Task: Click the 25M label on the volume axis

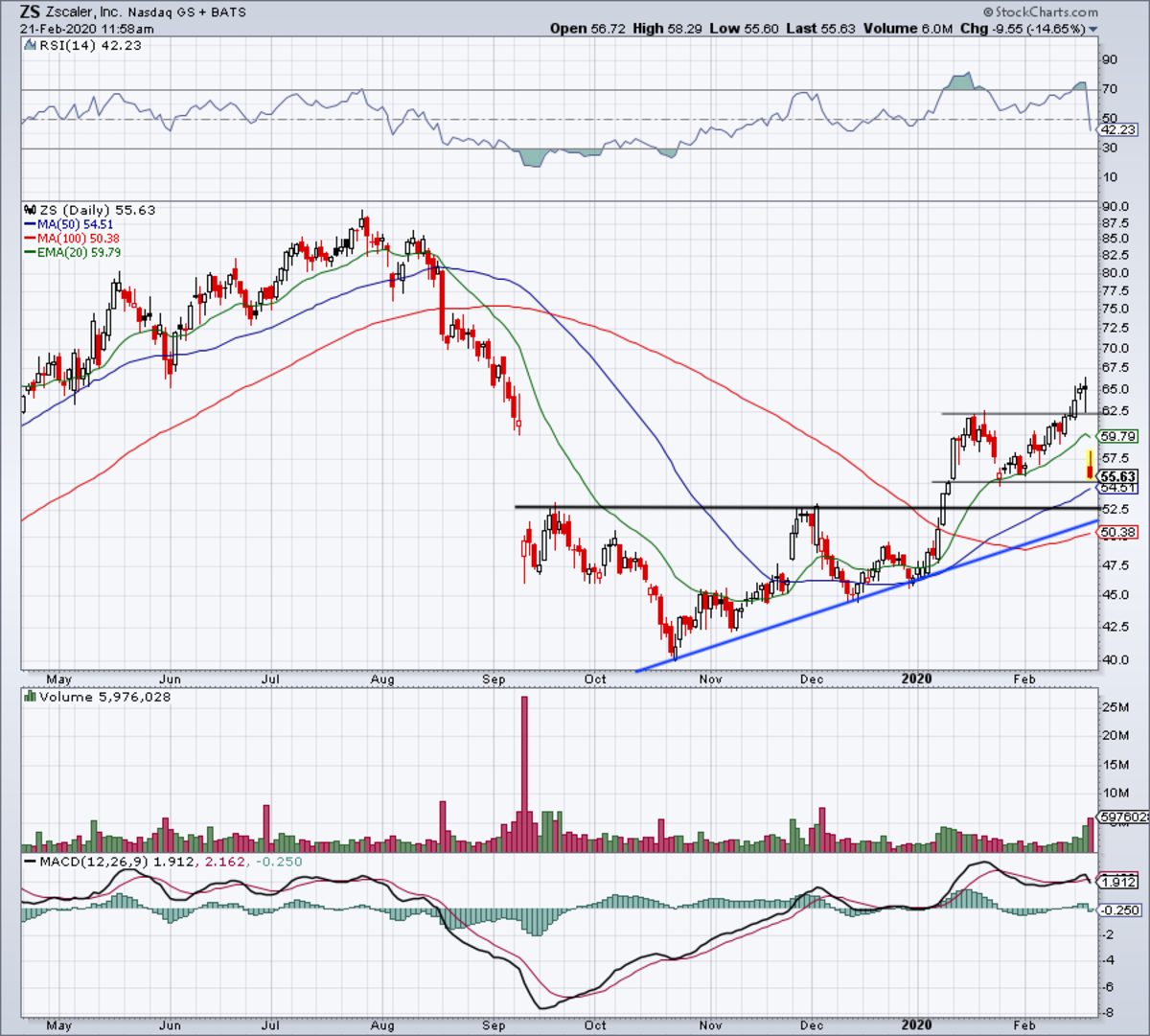Action: (x=1116, y=707)
